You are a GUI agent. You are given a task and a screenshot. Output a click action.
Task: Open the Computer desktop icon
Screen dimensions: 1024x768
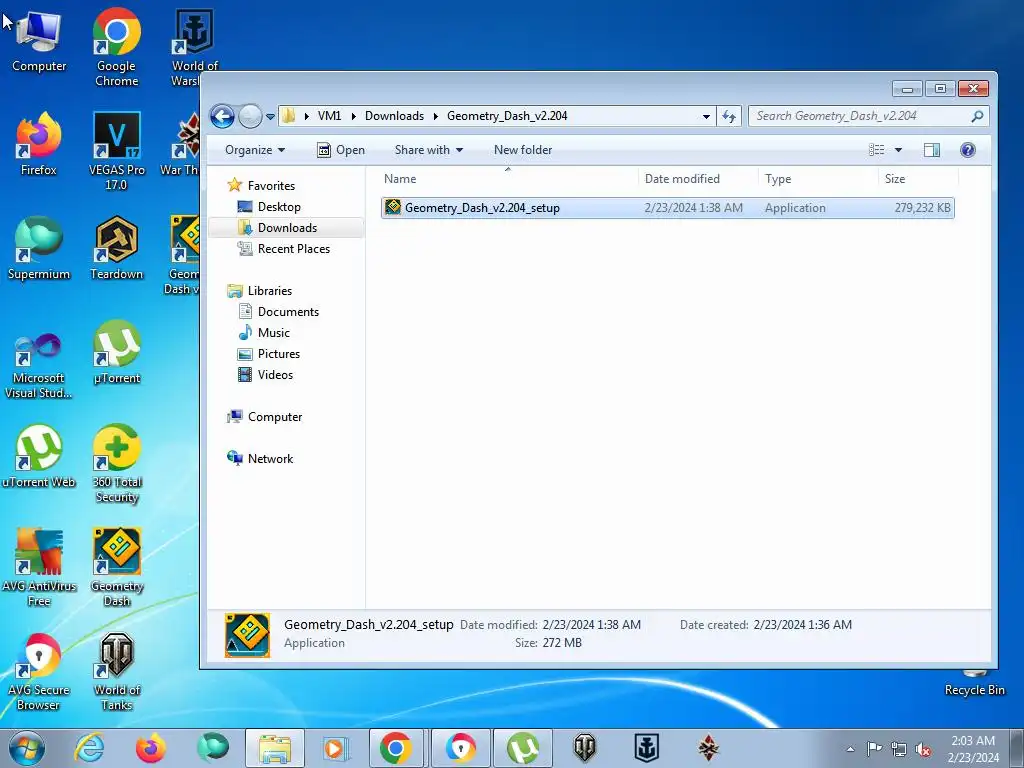pos(39,42)
